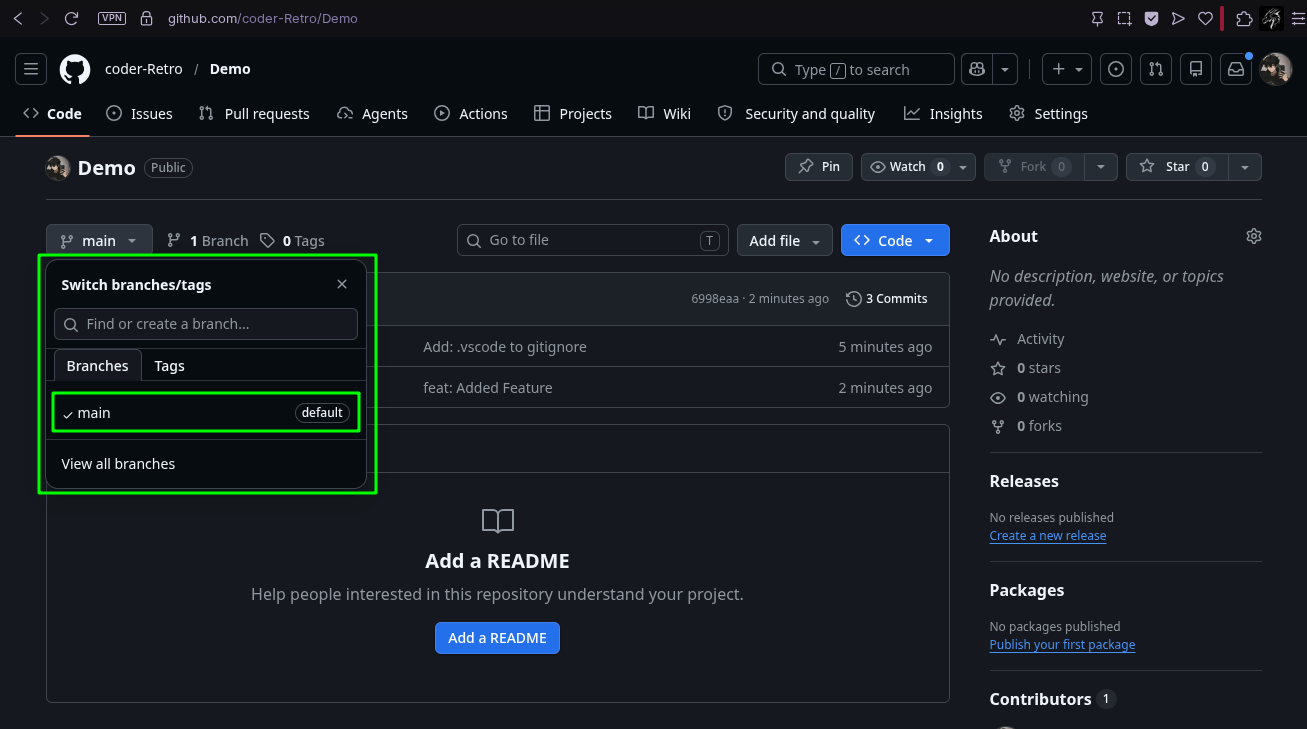The height and width of the screenshot is (729, 1307).
Task: Open the GitHub hamburger navigation menu
Action: tap(31, 69)
